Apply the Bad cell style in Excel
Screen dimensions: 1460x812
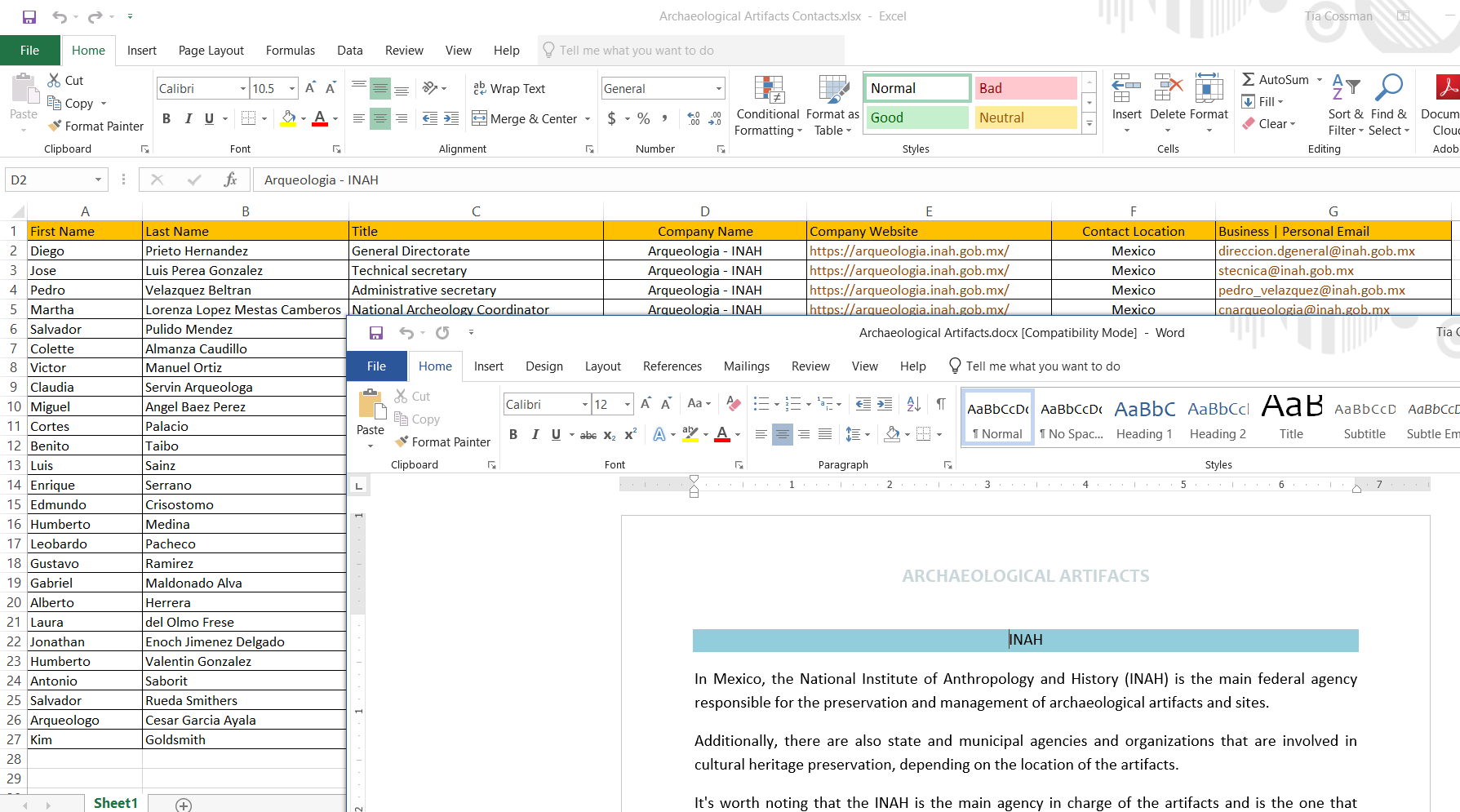[x=1026, y=88]
